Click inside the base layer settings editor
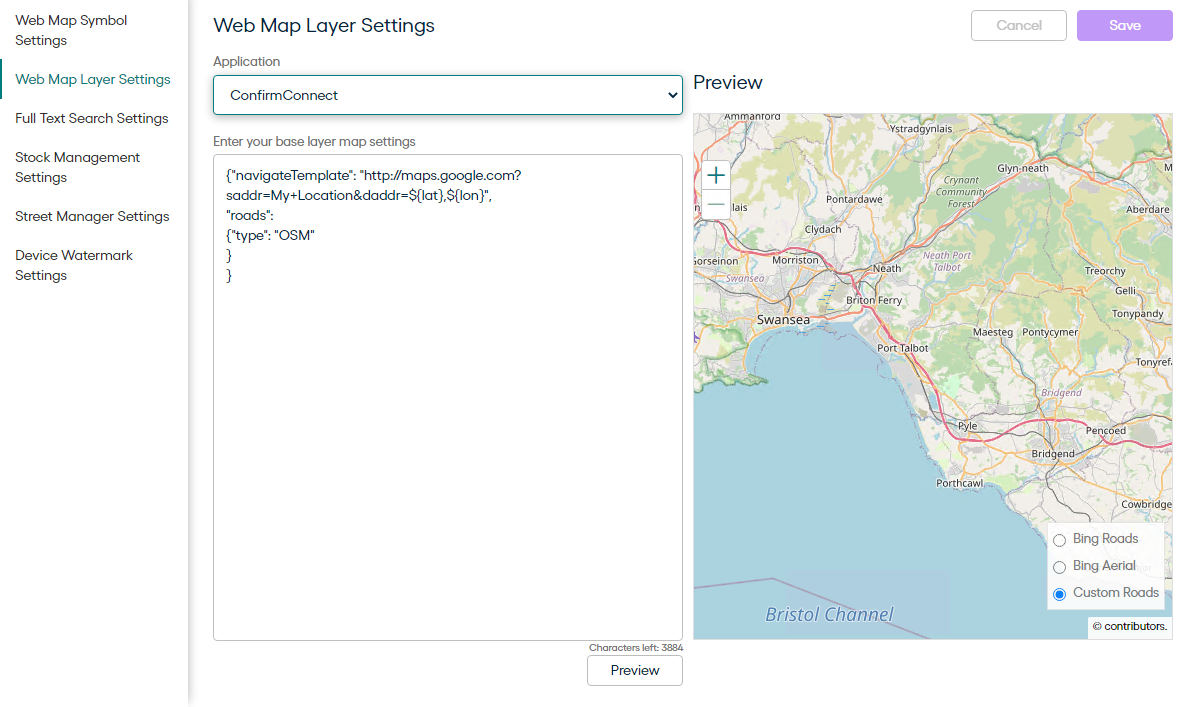The width and height of the screenshot is (1185, 707). pyautogui.click(x=447, y=400)
